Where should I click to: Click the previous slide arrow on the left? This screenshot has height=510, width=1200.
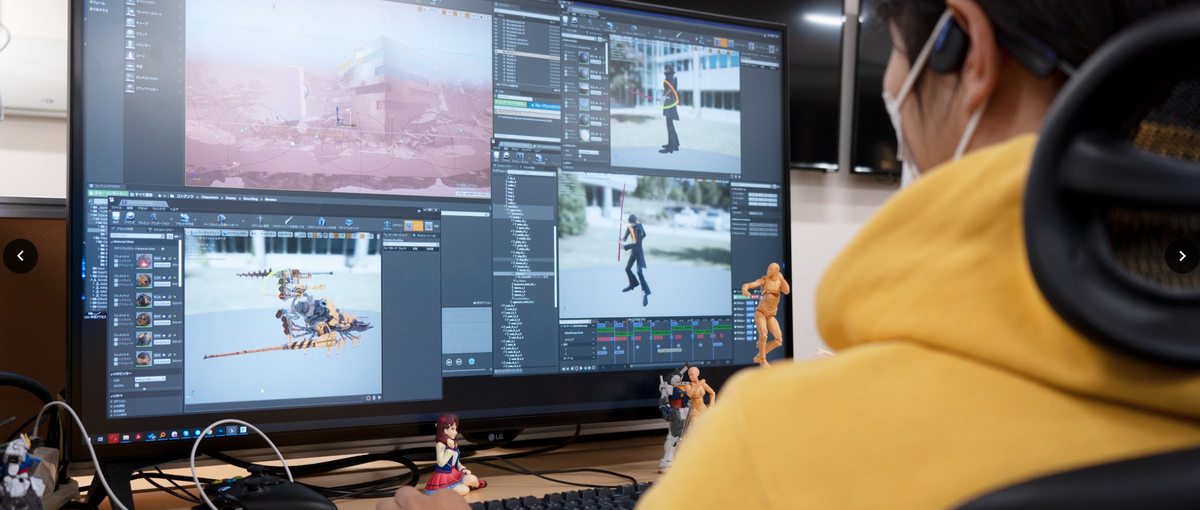tap(20, 256)
